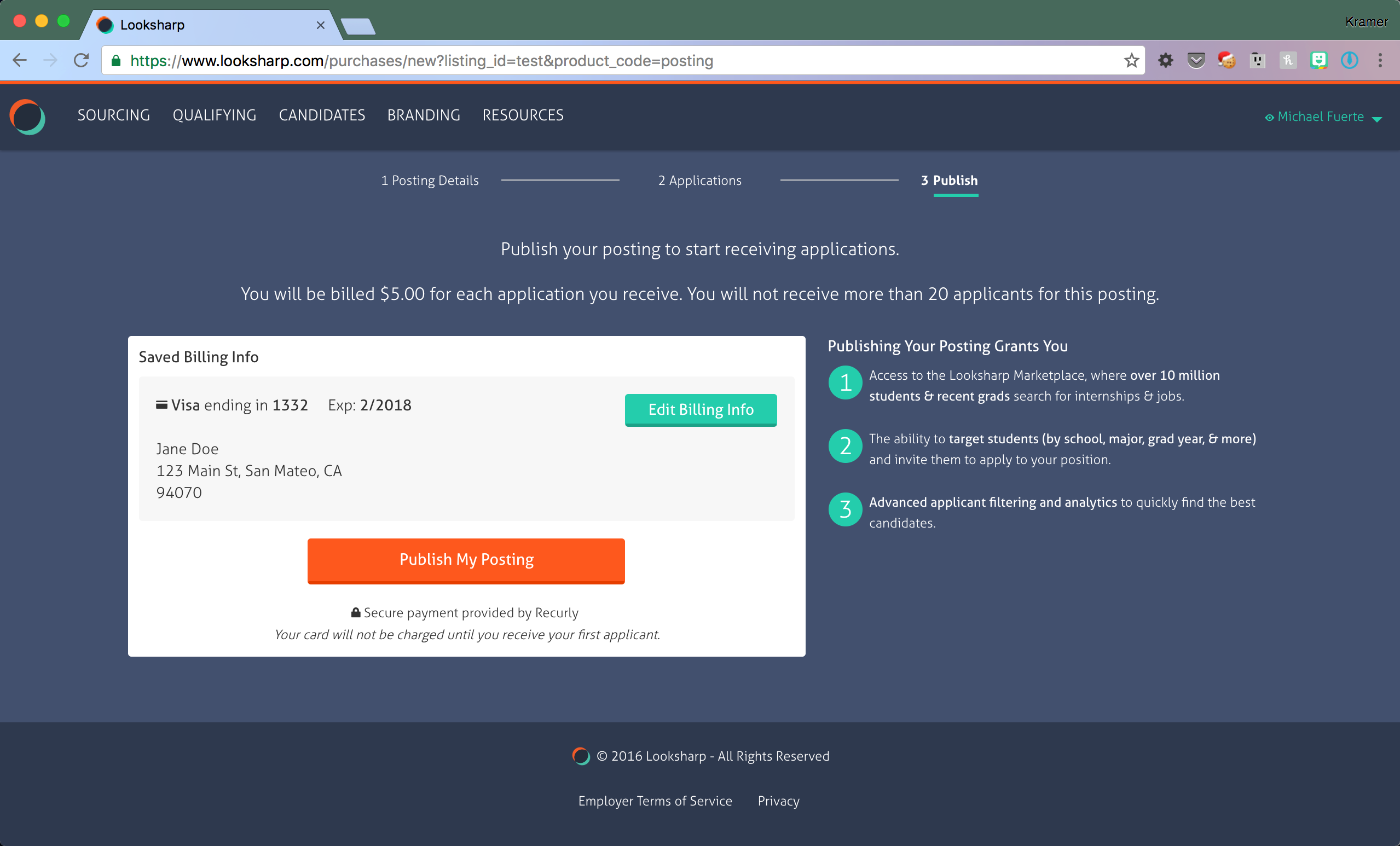Click the Looksharp tab favicon
The width and height of the screenshot is (1400, 846).
(105, 25)
